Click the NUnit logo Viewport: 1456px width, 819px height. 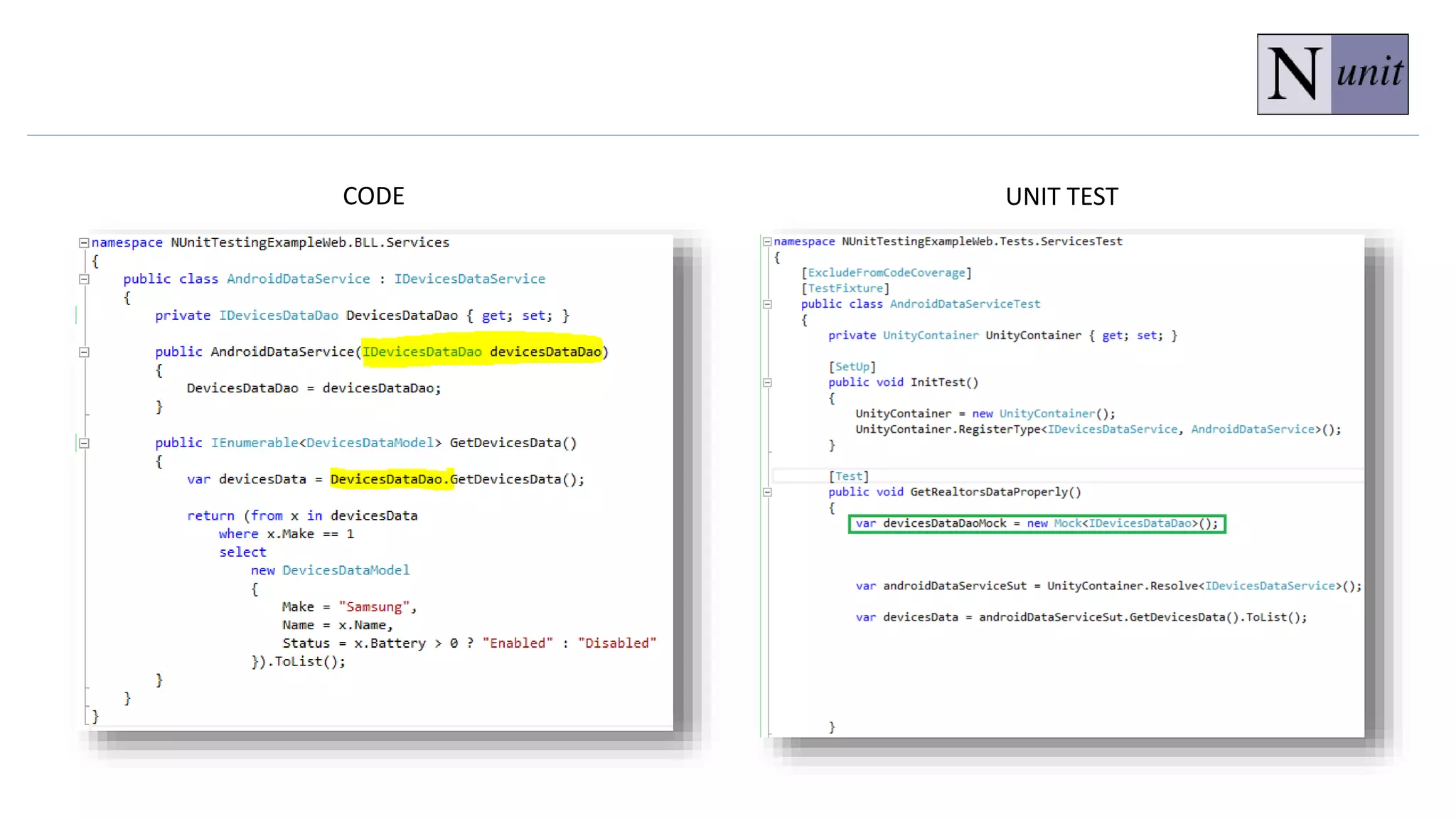click(1332, 74)
